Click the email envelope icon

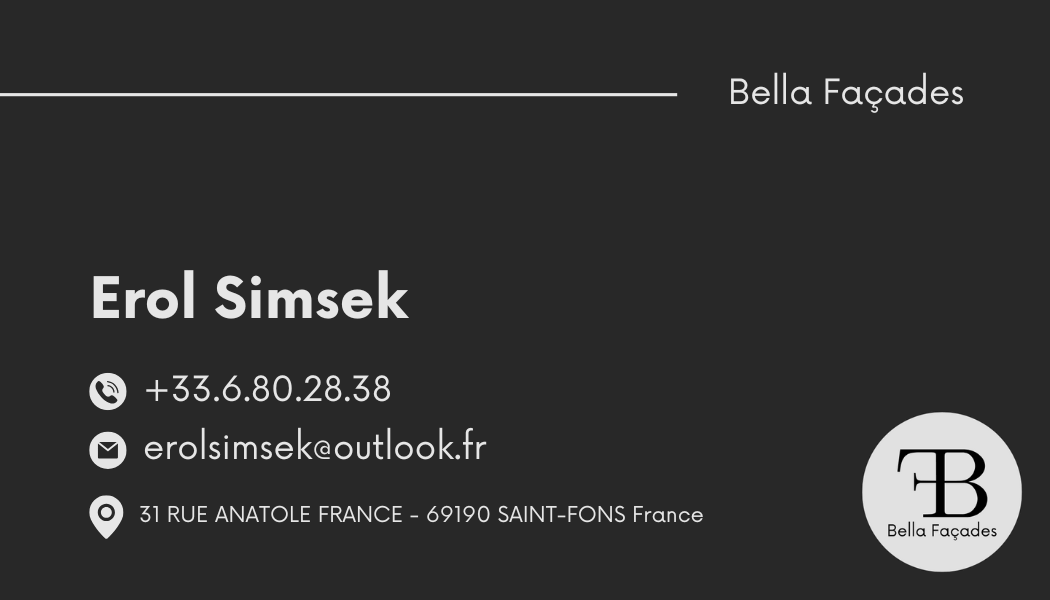click(x=108, y=450)
